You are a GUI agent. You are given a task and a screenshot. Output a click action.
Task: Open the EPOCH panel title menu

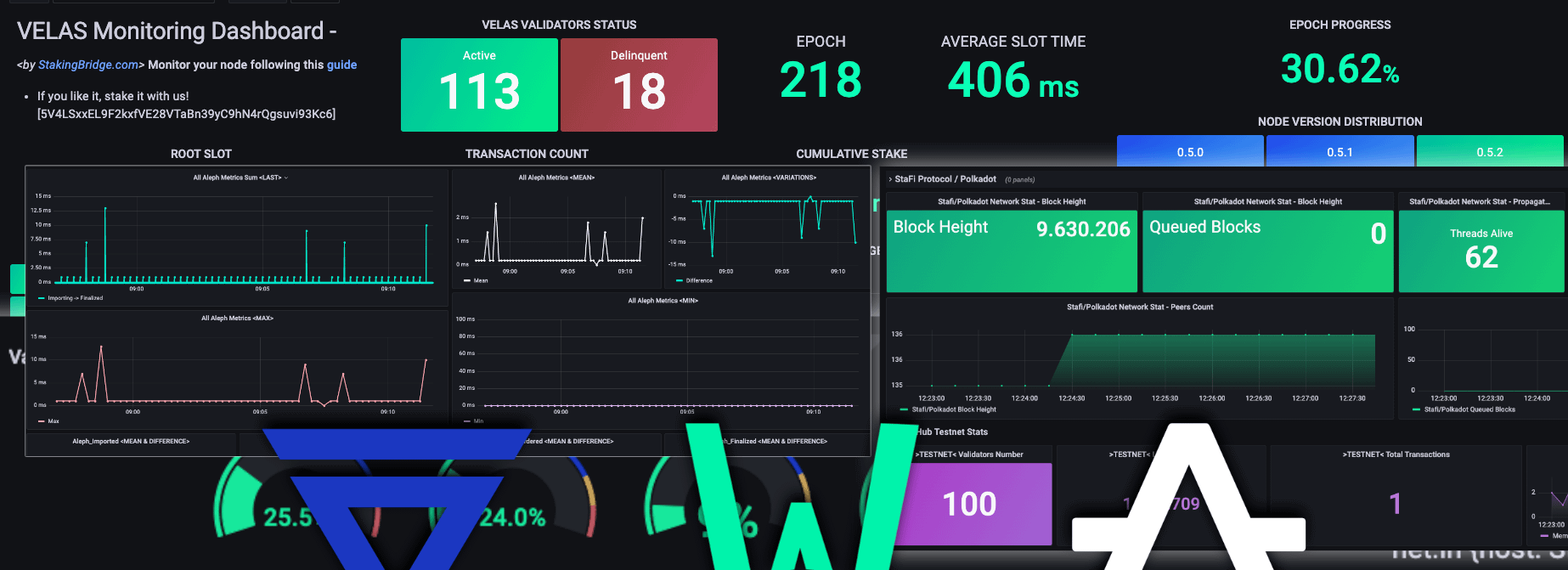(x=821, y=42)
